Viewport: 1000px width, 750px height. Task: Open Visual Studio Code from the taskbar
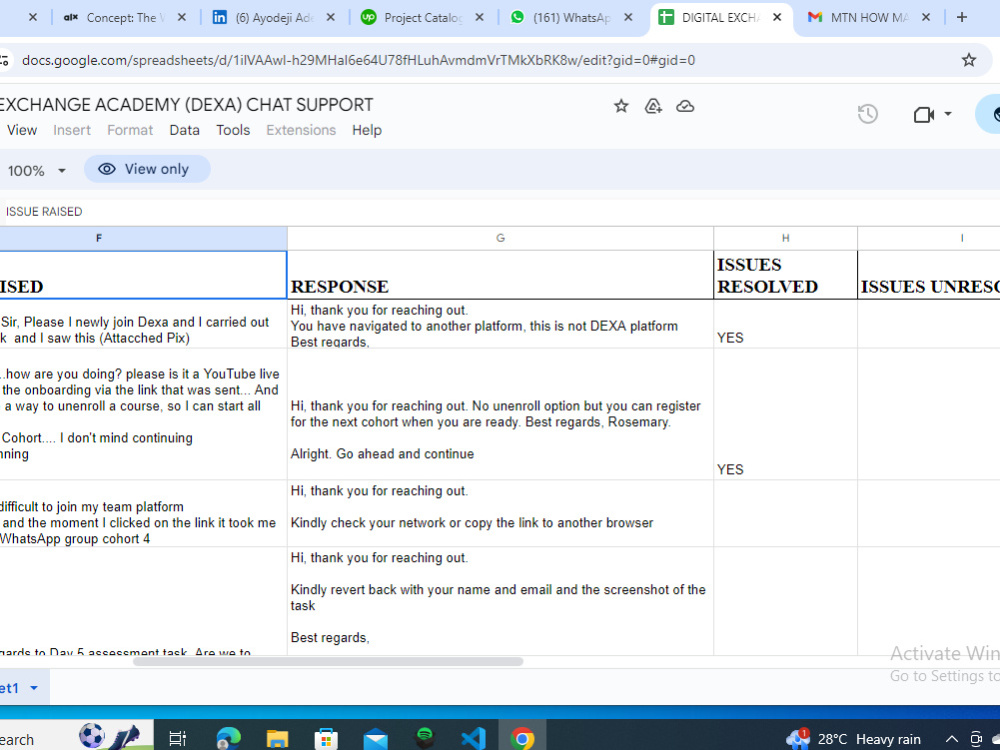click(x=473, y=739)
